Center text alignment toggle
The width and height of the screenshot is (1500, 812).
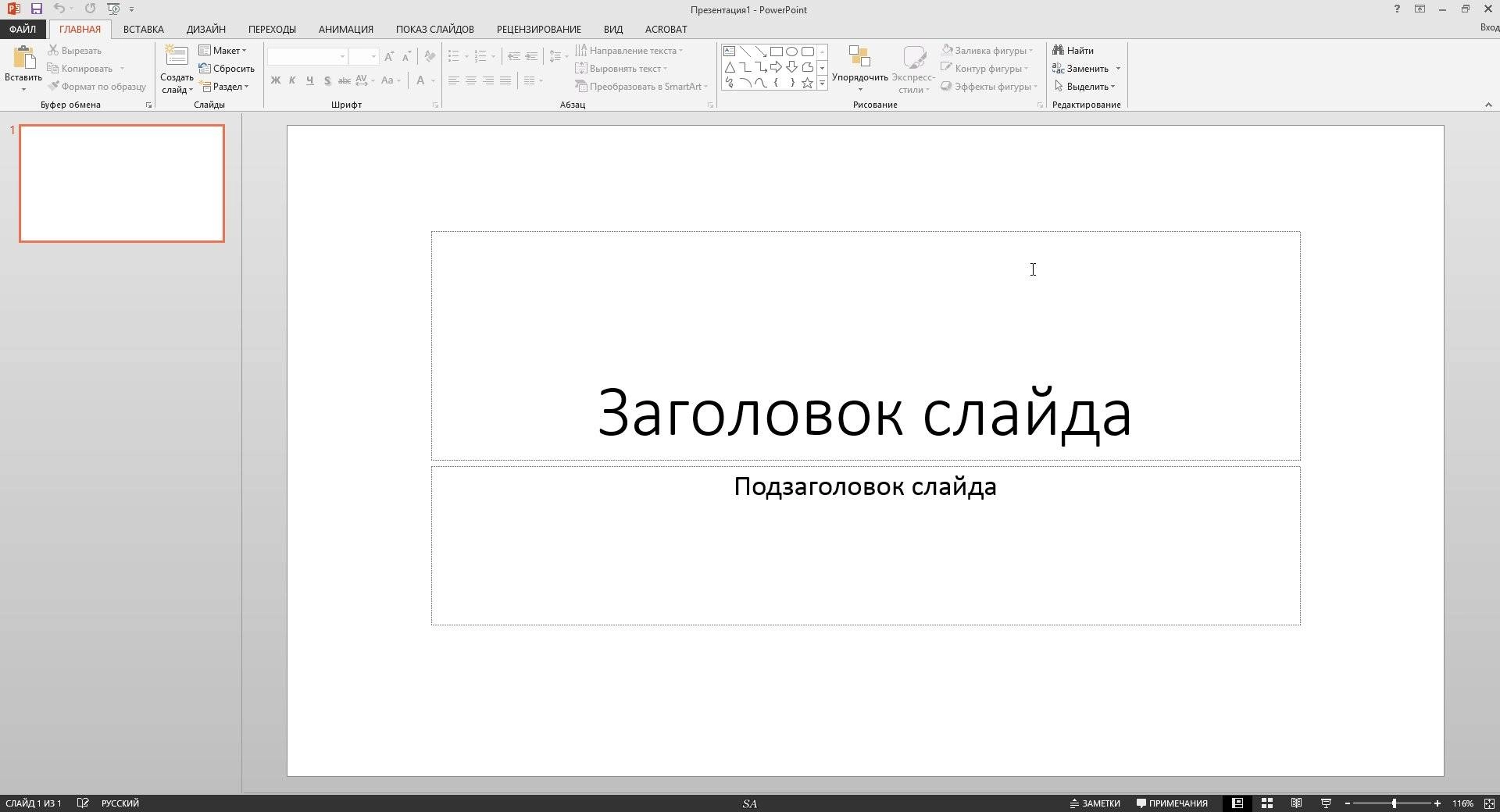(470, 80)
